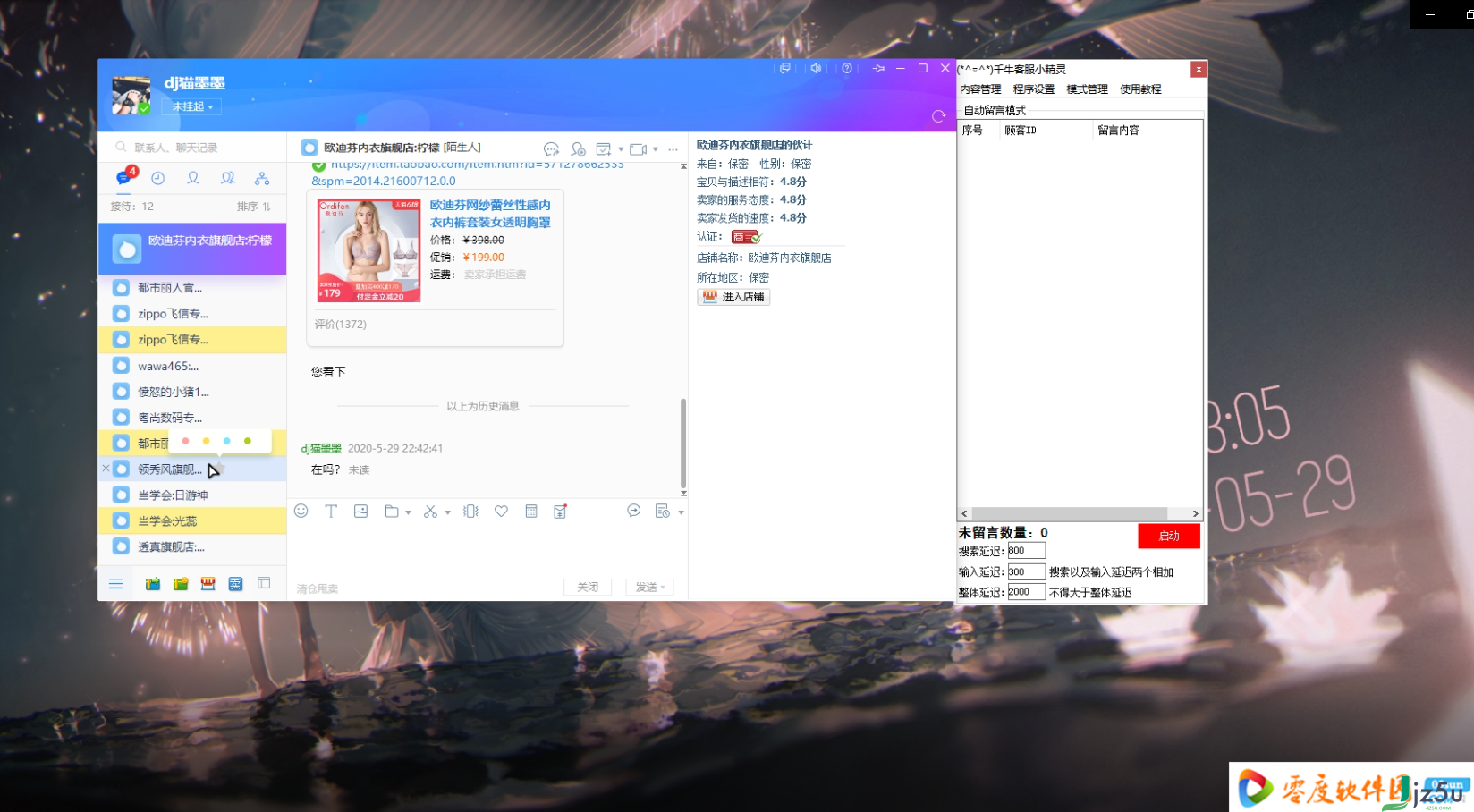The image size is (1474, 812).
Task: Click the message manager icon in title bar
Action: click(785, 68)
